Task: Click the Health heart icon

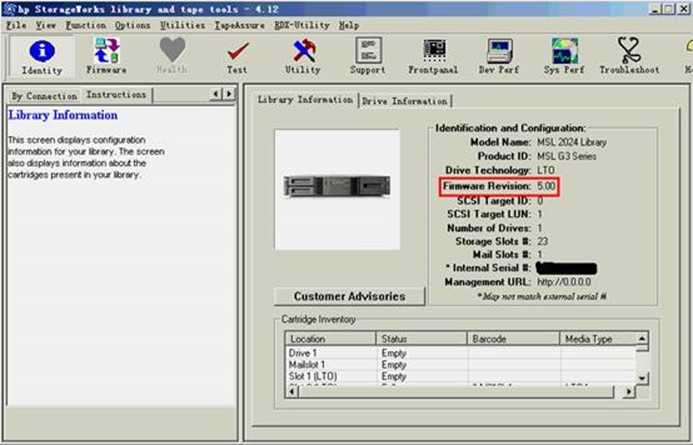Action: click(x=172, y=57)
